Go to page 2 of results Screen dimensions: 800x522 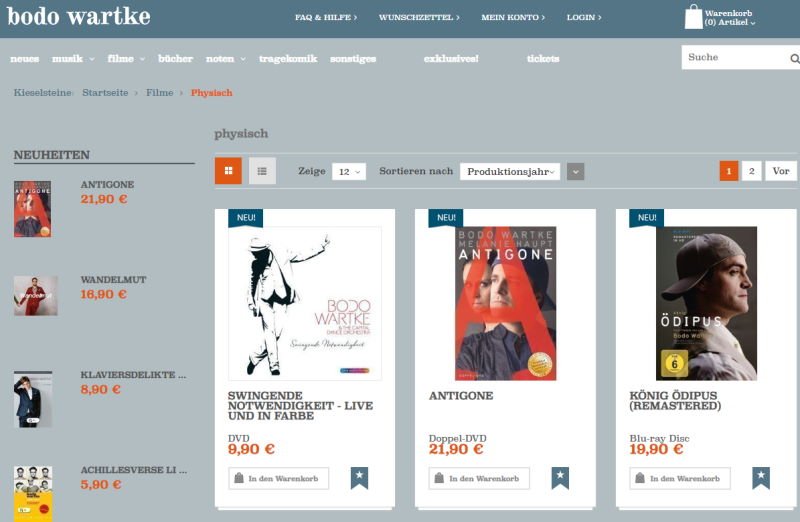(x=752, y=171)
